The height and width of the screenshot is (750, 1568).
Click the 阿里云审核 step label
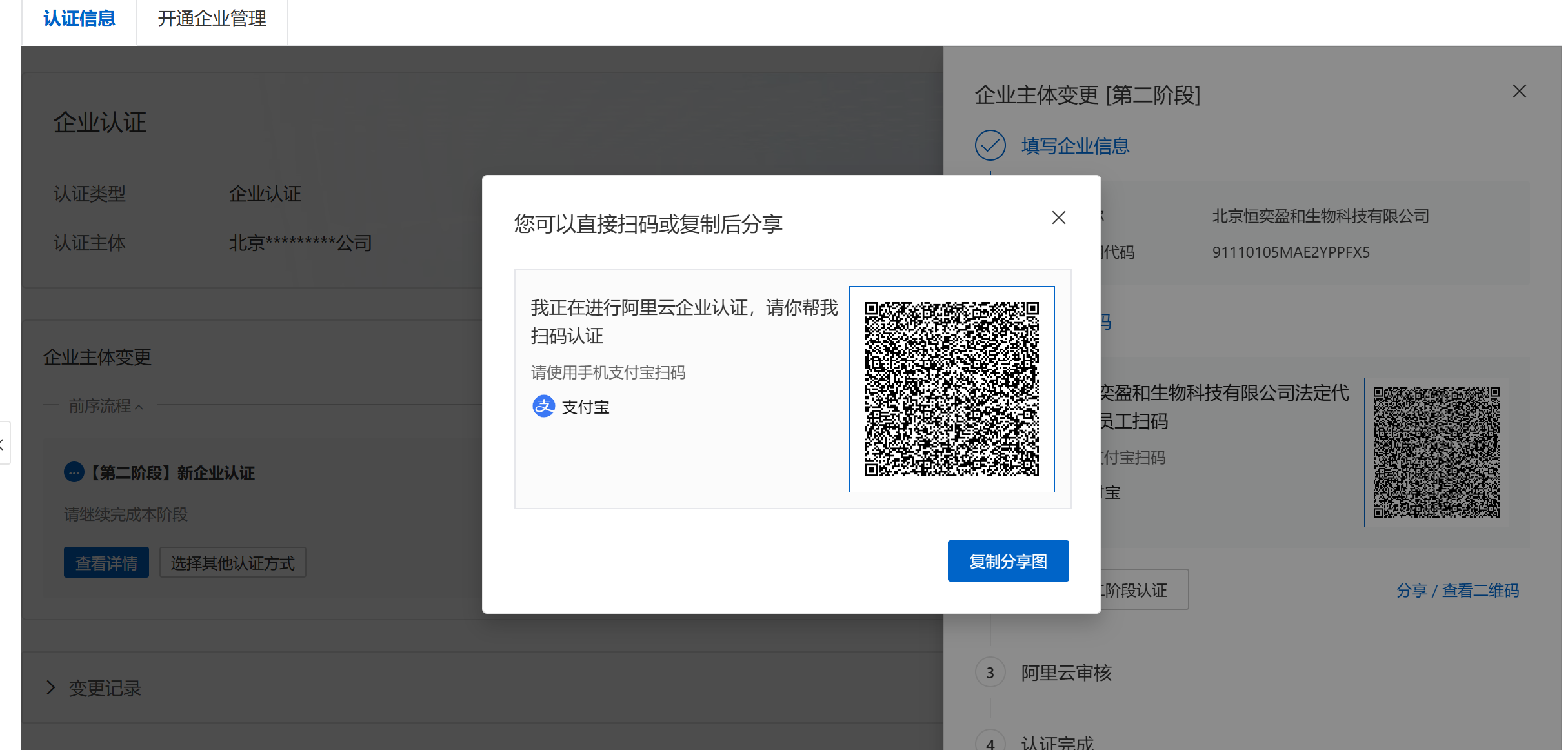pos(1066,673)
